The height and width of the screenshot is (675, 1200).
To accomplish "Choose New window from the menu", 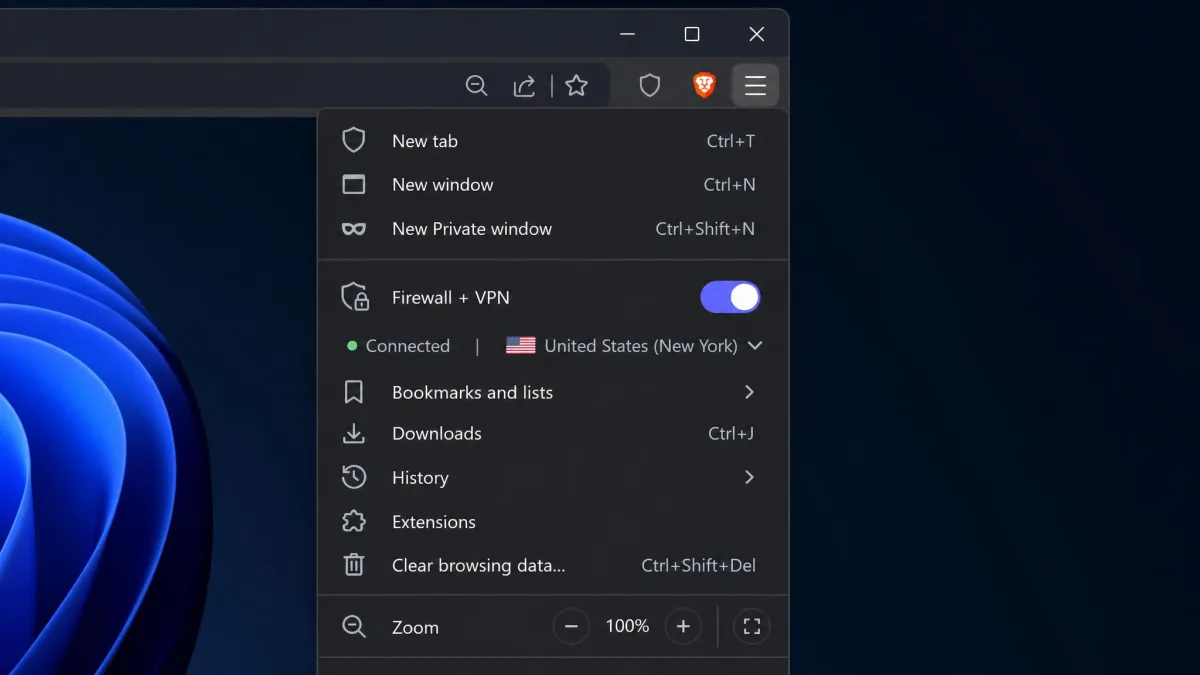I will pyautogui.click(x=553, y=185).
